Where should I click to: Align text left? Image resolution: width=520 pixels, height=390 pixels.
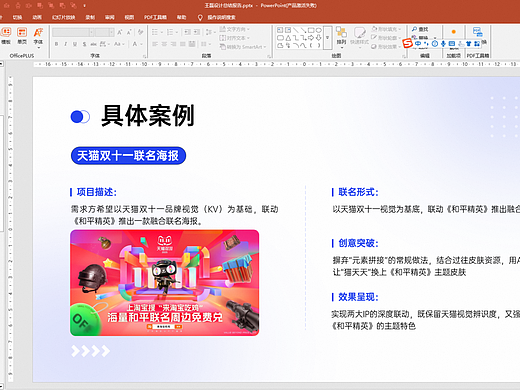[x=155, y=44]
